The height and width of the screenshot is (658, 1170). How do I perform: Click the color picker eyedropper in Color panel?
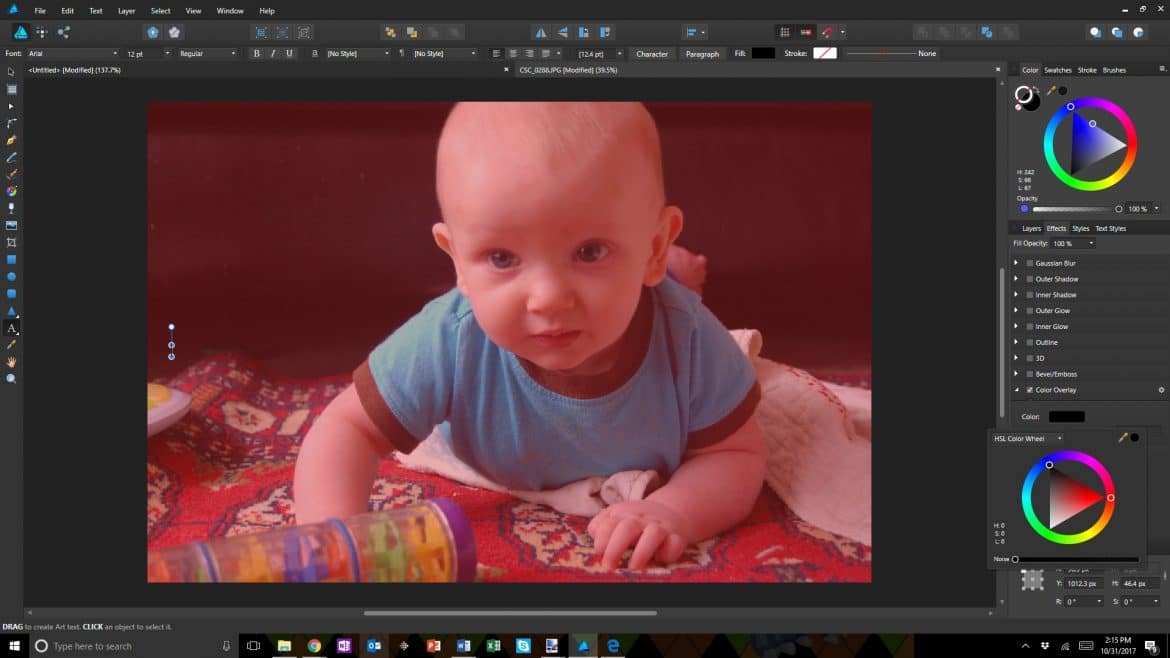pyautogui.click(x=1051, y=91)
